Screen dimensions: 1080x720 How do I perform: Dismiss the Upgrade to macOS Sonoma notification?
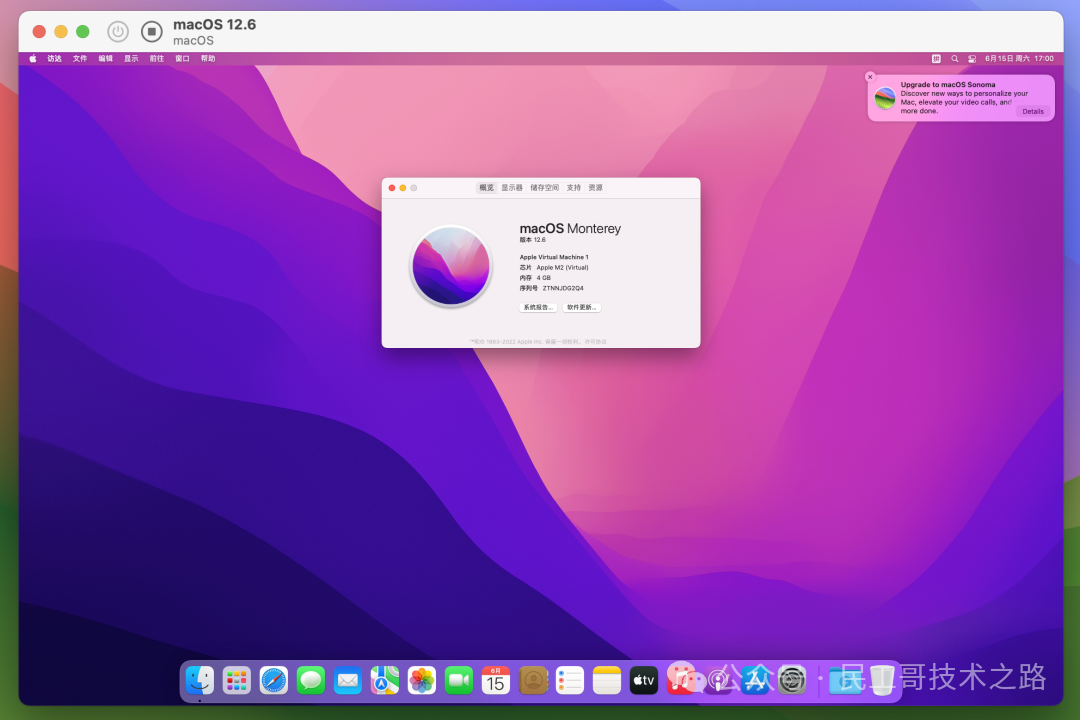(x=870, y=77)
